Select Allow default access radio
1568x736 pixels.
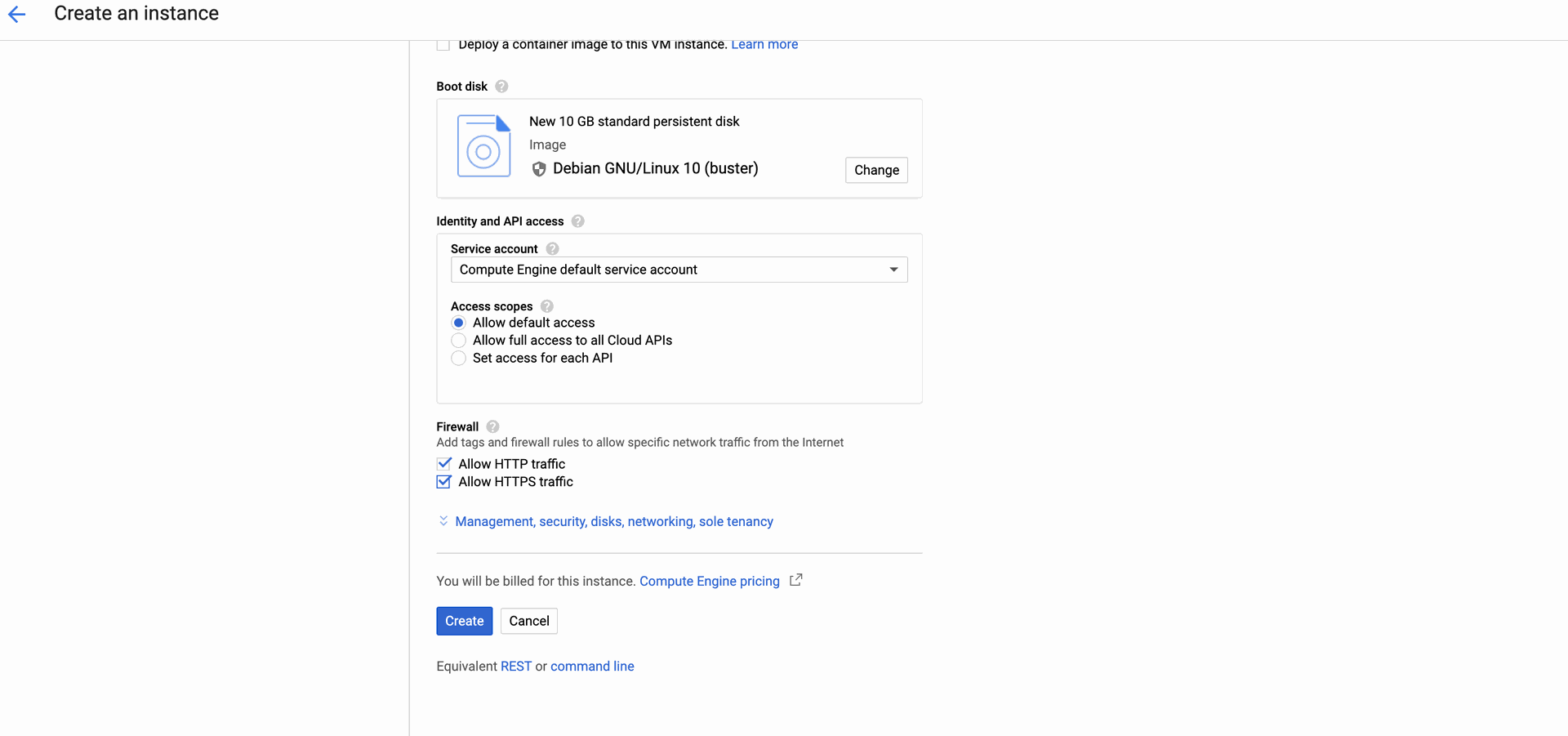459,323
